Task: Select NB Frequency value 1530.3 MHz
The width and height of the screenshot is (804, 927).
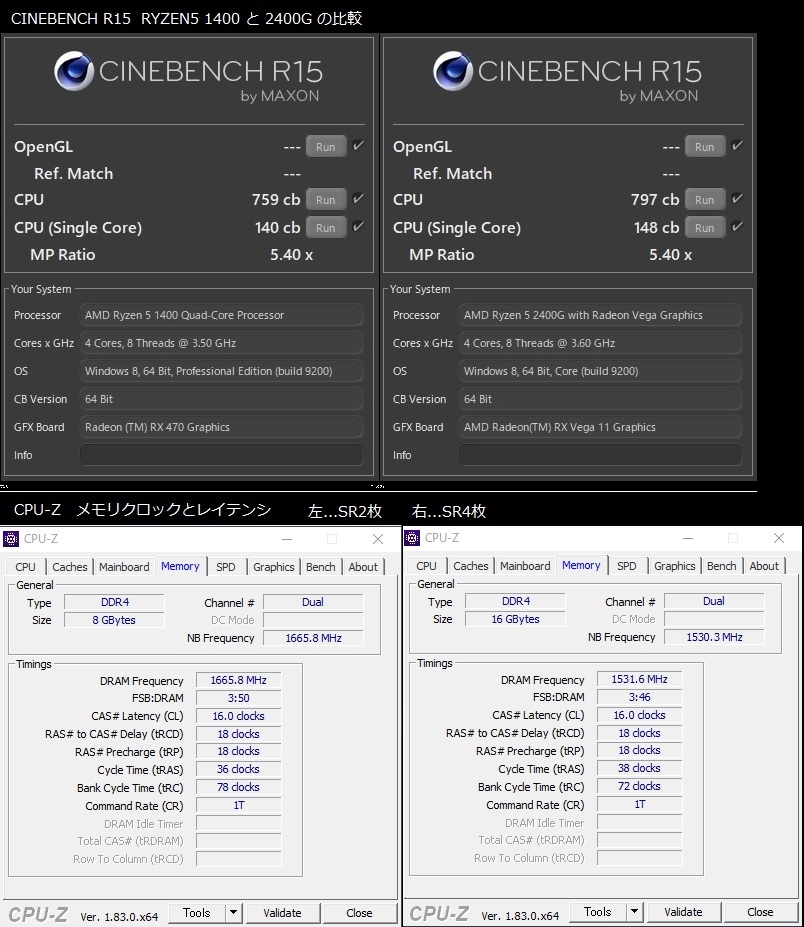Action: coord(714,637)
